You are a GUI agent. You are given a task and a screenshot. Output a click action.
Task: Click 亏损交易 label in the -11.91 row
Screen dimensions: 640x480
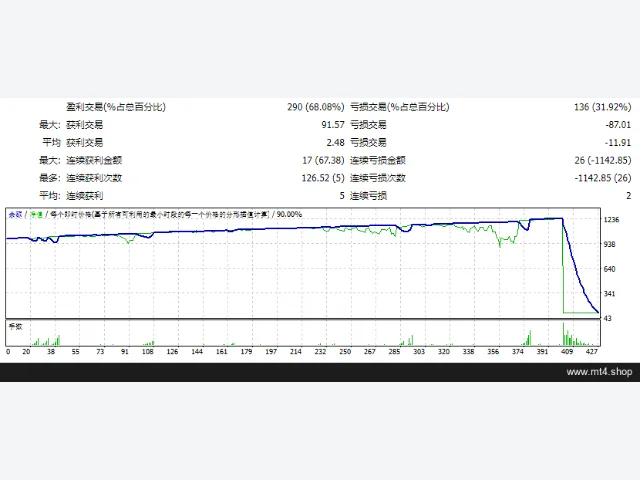coord(368,142)
